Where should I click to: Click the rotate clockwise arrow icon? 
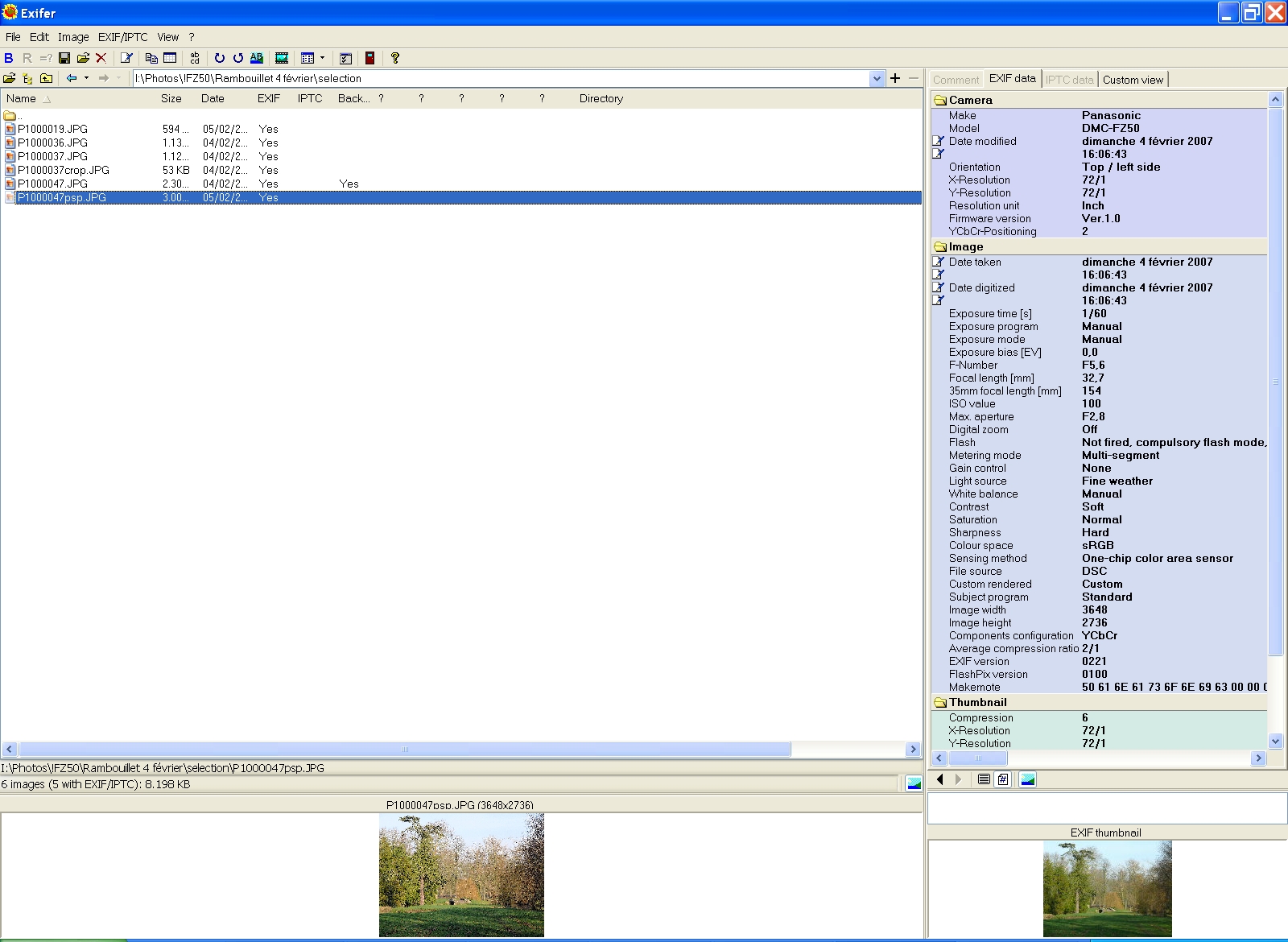pyautogui.click(x=219, y=58)
